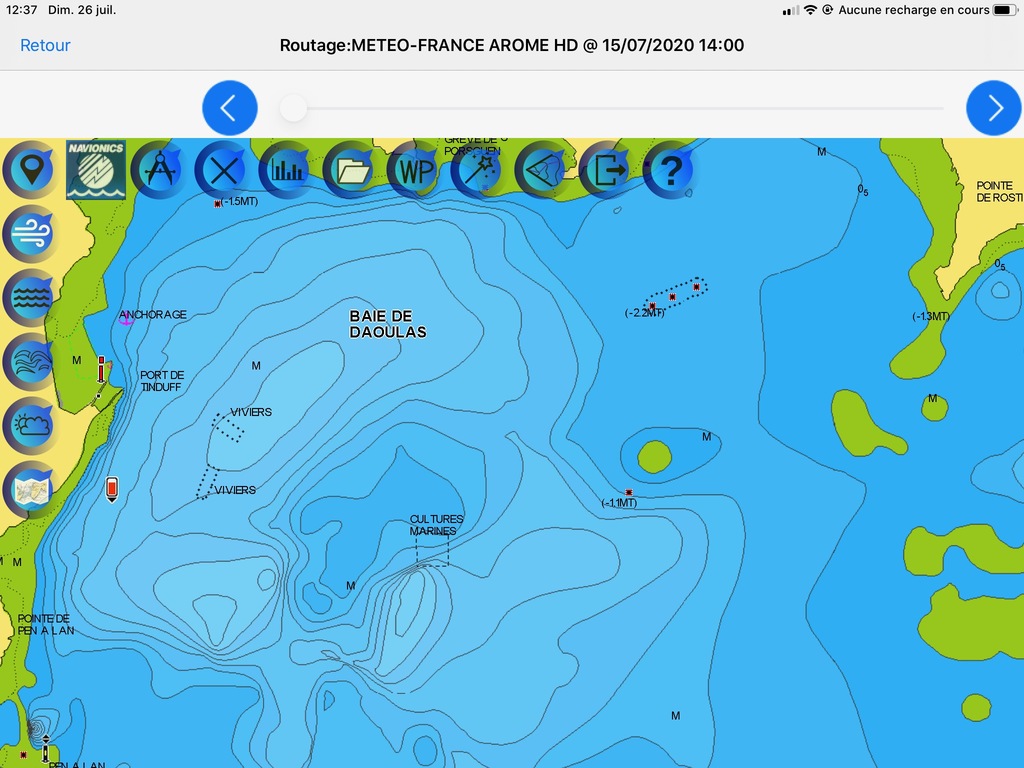Open the bar chart statistics icon
Viewport: 1024px width, 768px height.
click(x=287, y=170)
